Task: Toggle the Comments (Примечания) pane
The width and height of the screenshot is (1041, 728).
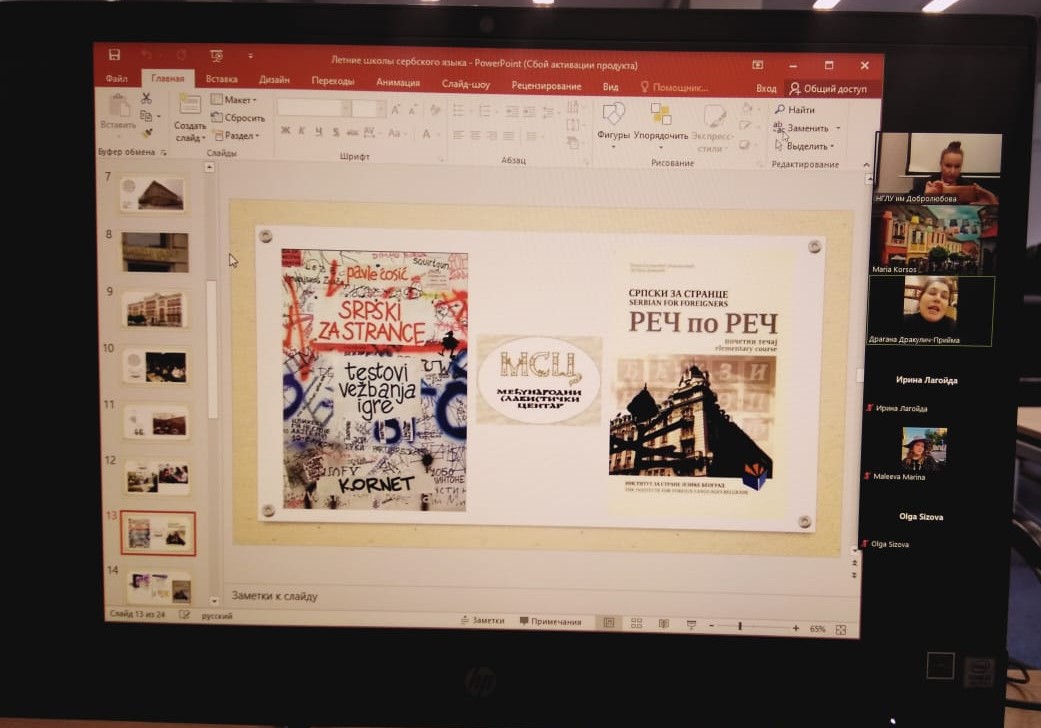Action: pos(550,622)
